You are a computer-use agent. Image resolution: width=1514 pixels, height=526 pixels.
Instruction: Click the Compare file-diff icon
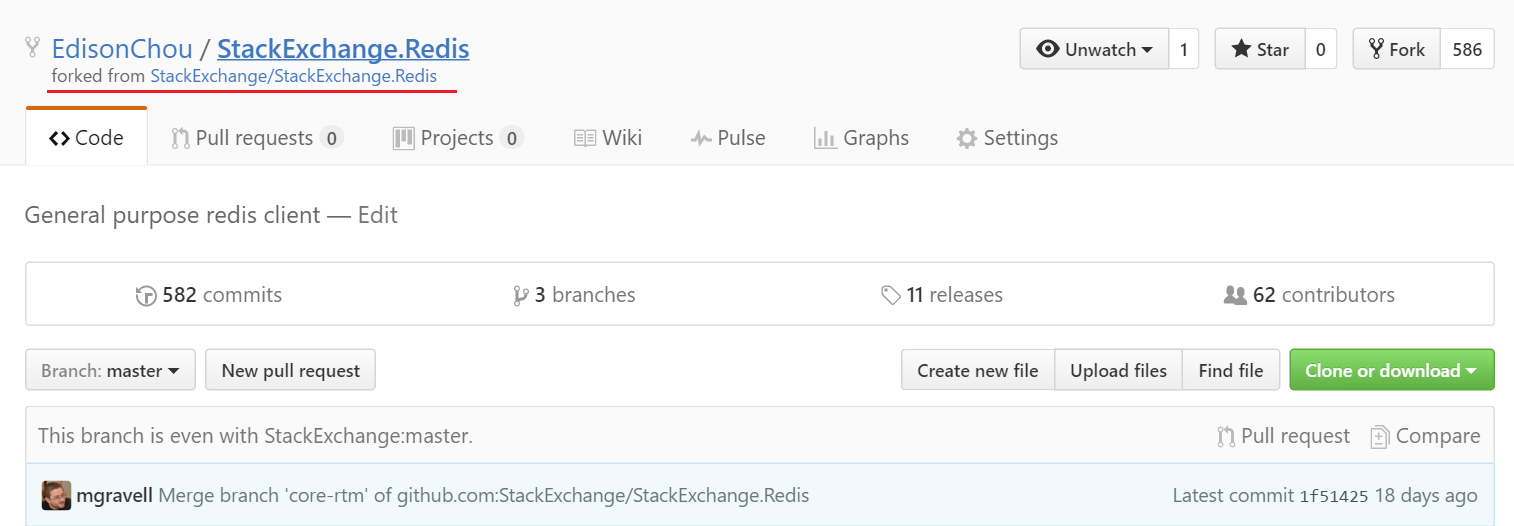pos(1380,437)
